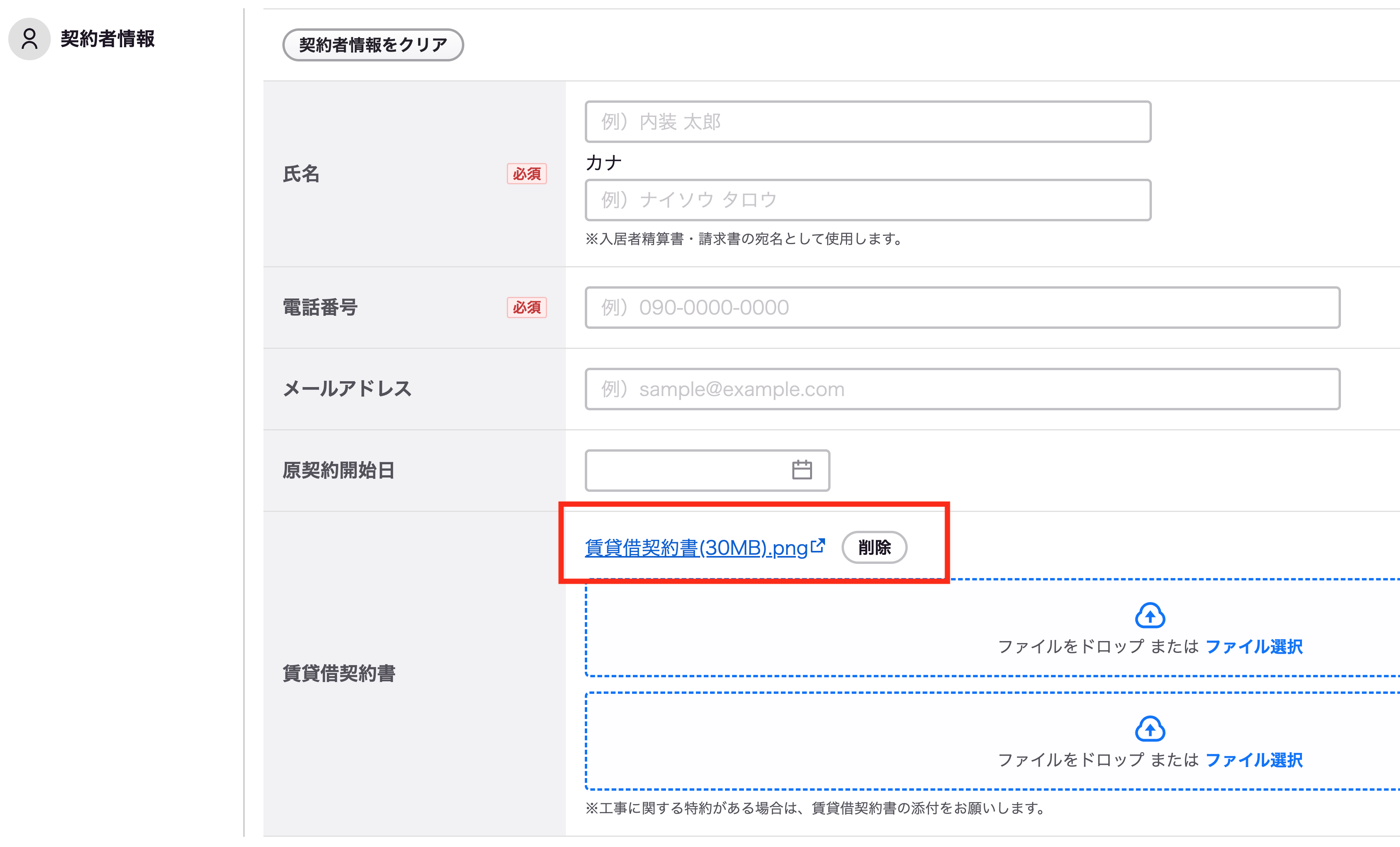Click the 契約者情報をクリア button
Image resolution: width=1400 pixels, height=847 pixels.
tap(373, 45)
